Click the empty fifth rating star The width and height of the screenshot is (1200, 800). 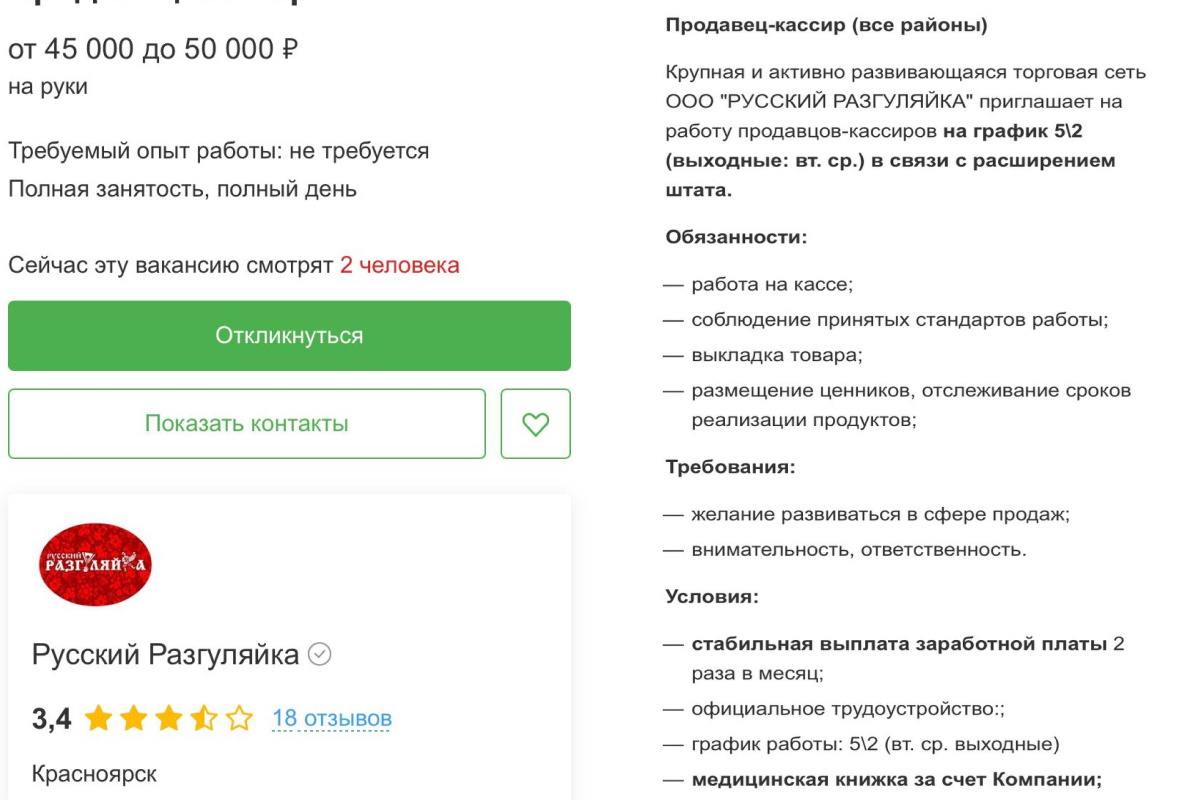240,718
